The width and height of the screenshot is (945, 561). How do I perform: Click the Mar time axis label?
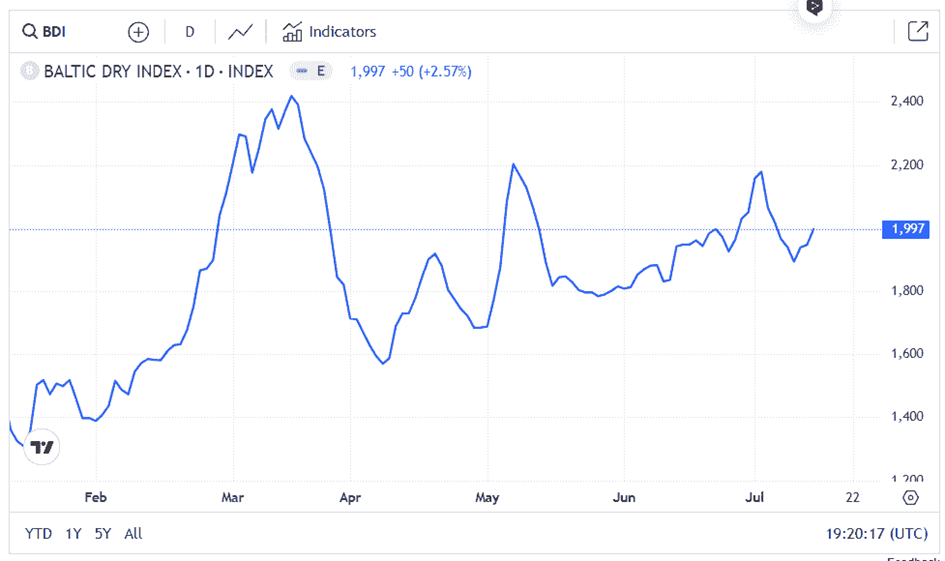click(233, 498)
